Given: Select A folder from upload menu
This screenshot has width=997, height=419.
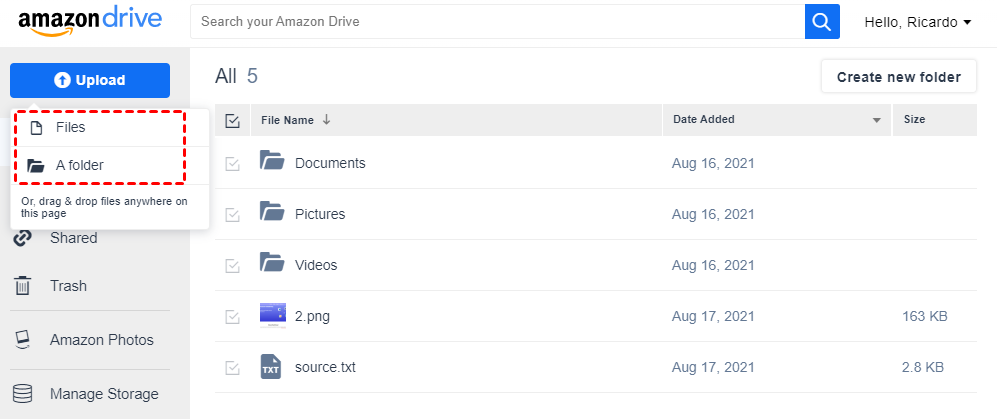Looking at the screenshot, I should click(79, 165).
